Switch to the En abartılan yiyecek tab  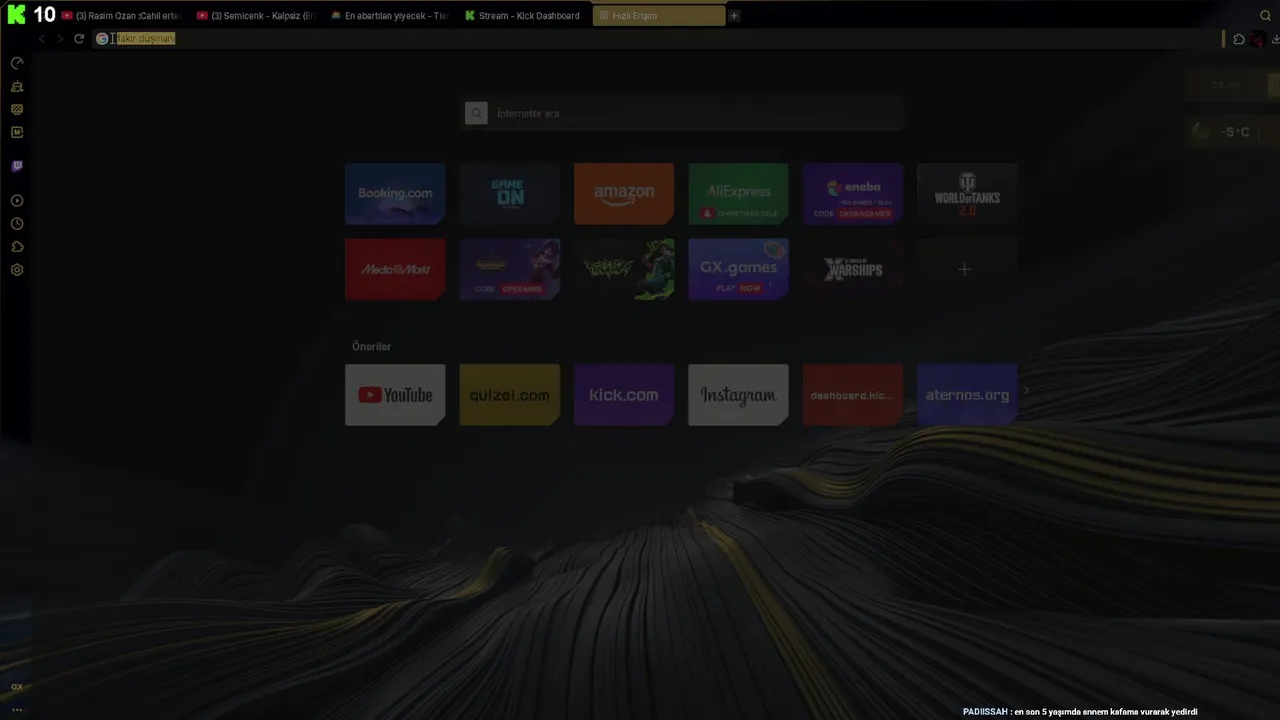coord(391,16)
